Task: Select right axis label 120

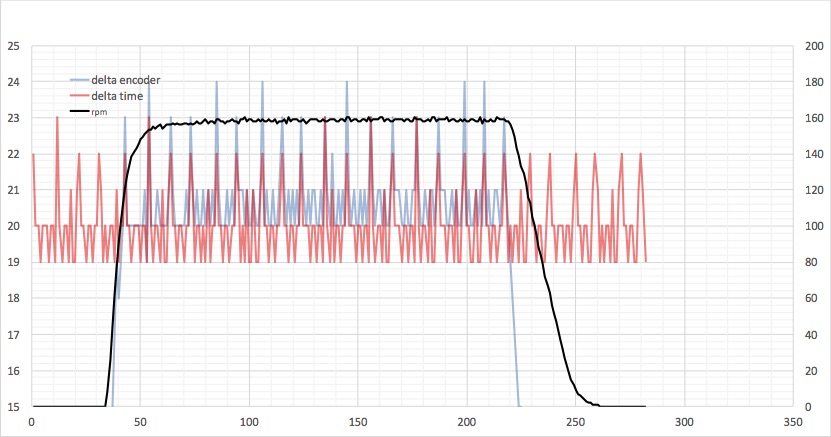Action: click(x=814, y=190)
